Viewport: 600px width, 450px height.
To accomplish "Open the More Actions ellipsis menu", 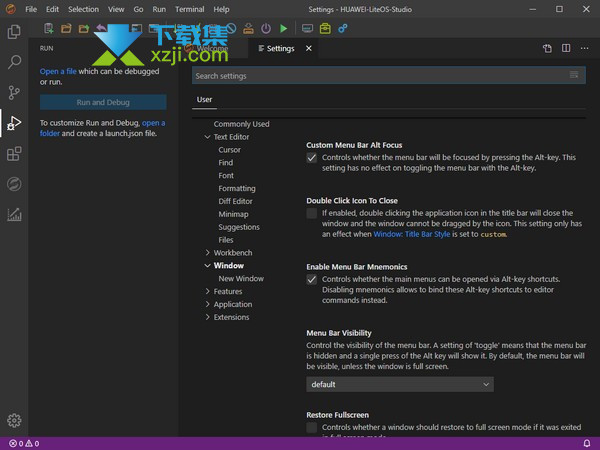I will (x=584, y=48).
